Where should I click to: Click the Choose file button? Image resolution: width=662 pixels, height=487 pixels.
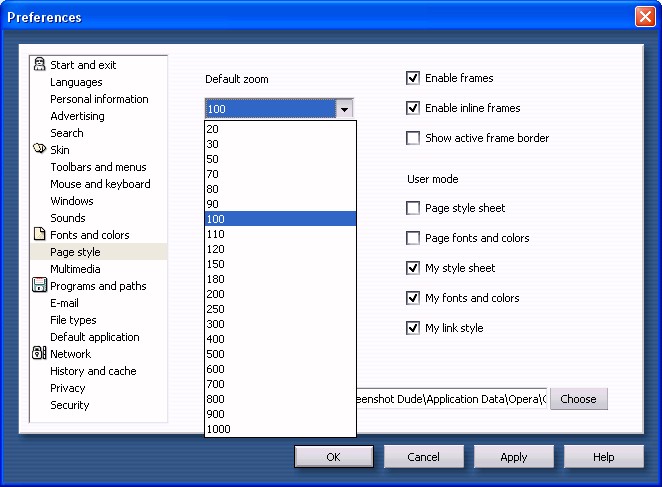tap(578, 399)
